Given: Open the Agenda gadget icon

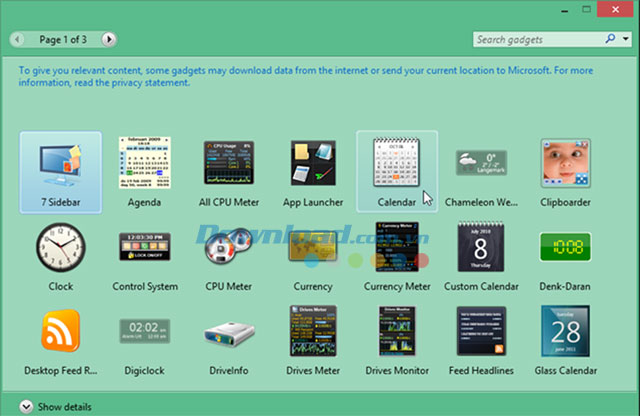Looking at the screenshot, I should tap(144, 163).
